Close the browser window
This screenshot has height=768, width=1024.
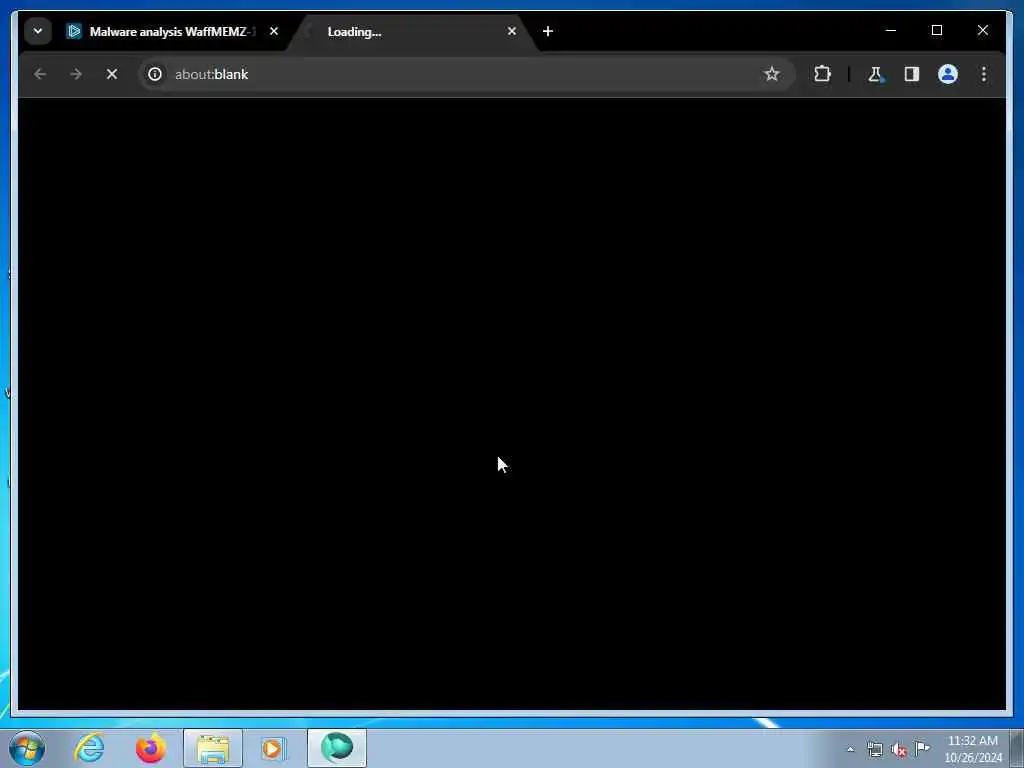(x=983, y=31)
